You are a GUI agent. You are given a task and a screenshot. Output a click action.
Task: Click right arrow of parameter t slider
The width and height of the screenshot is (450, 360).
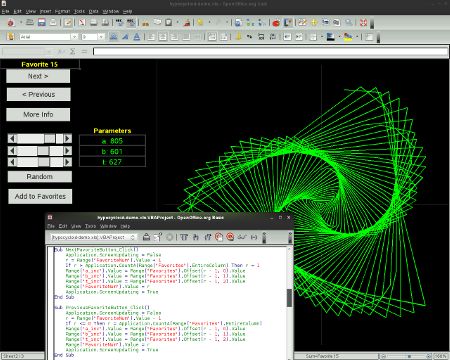click(x=68, y=162)
